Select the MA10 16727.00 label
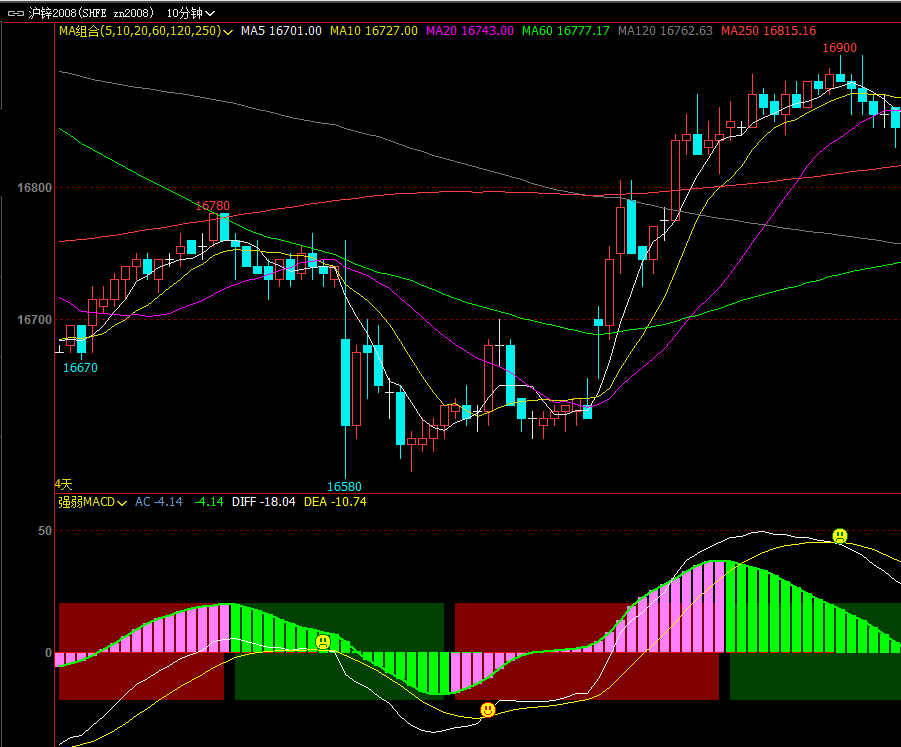 click(x=374, y=31)
